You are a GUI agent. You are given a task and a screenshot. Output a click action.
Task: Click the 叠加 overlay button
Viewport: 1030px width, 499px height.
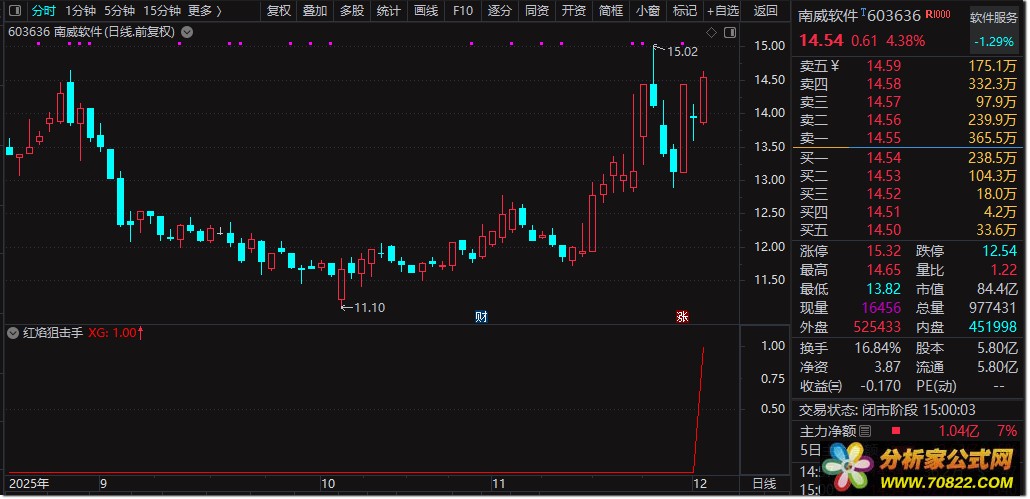click(x=315, y=11)
